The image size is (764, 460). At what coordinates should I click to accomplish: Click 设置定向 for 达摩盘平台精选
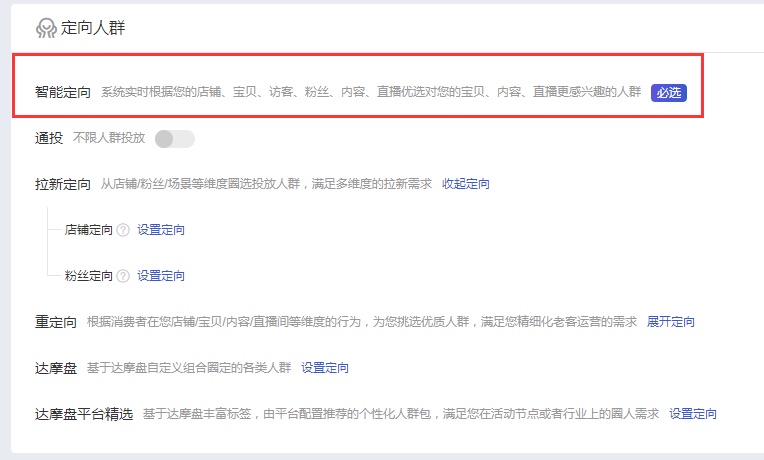(692, 414)
